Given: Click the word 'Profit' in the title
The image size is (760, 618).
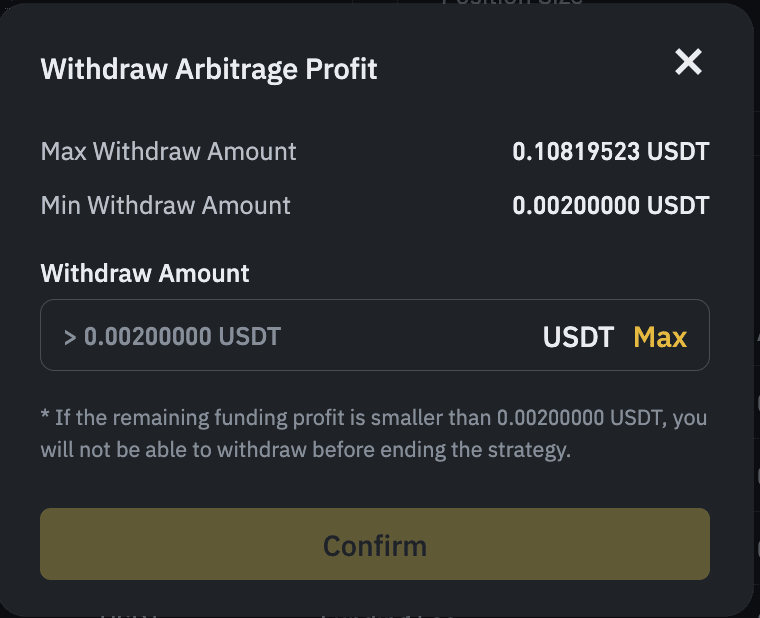Looking at the screenshot, I should [341, 69].
